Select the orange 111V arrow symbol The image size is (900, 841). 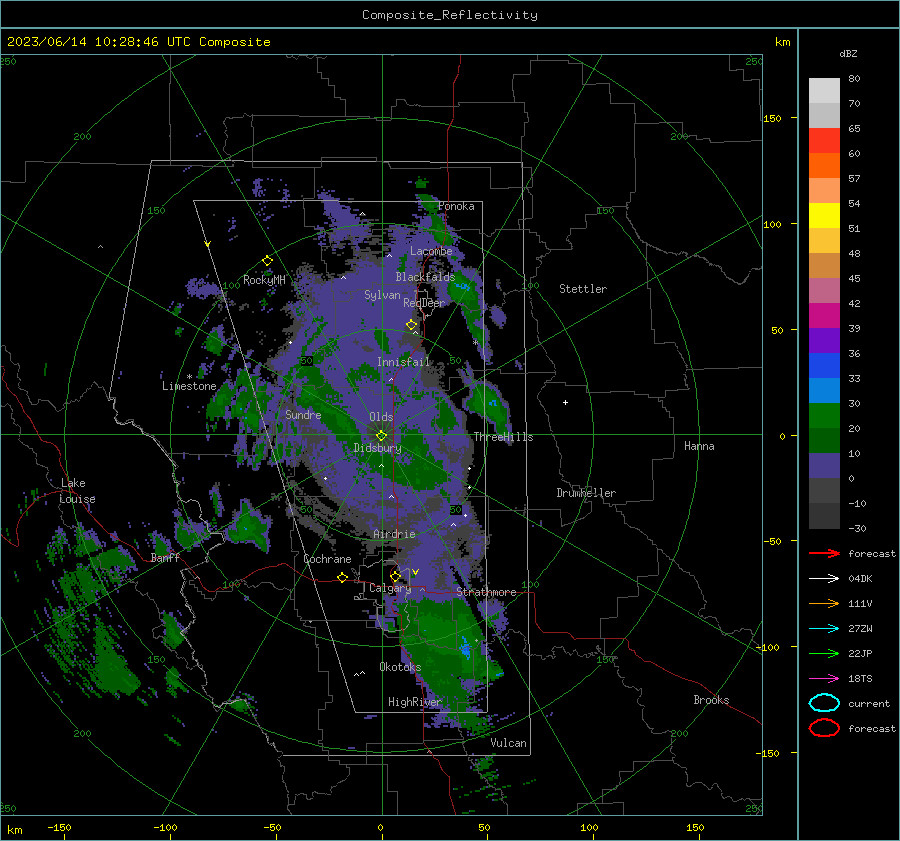tap(824, 603)
